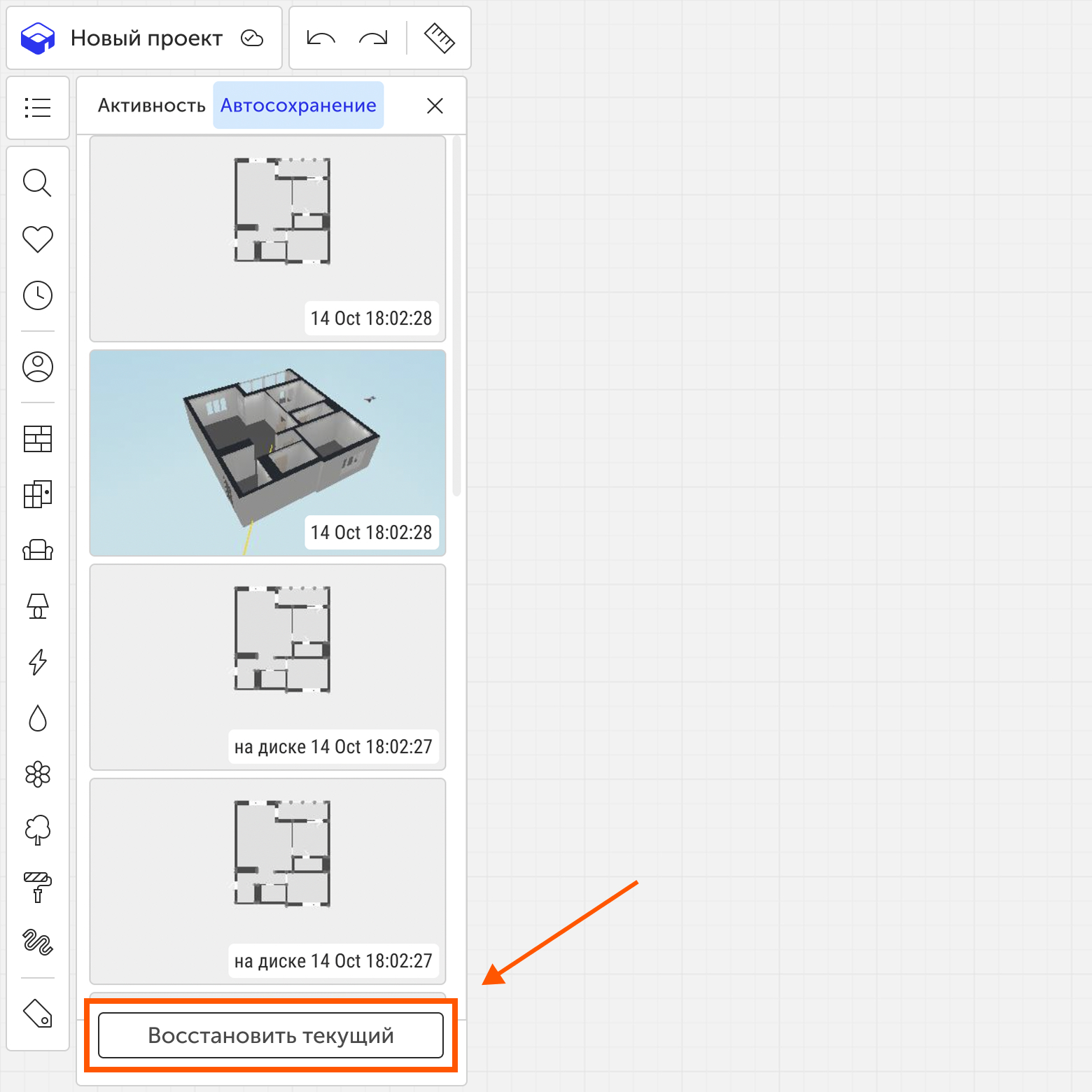Open favorites heart icon
Image resolution: width=1092 pixels, height=1092 pixels.
(38, 239)
